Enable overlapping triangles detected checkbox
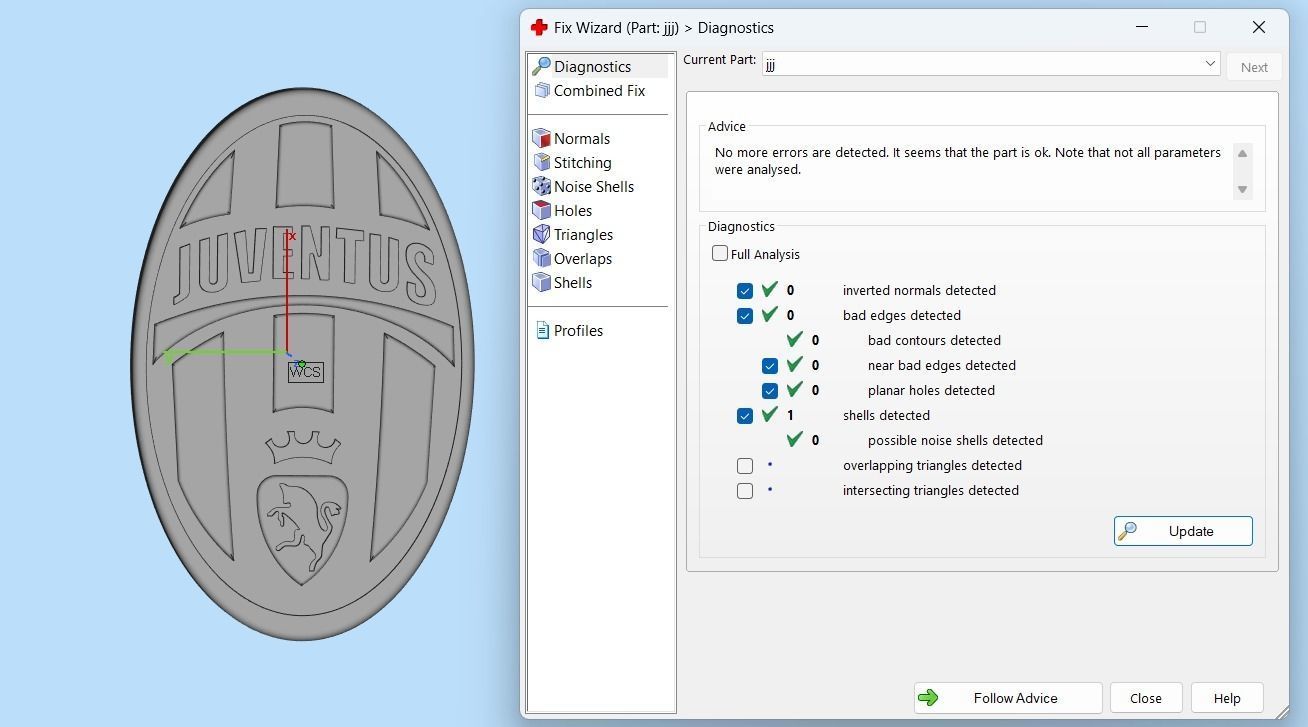 click(745, 466)
